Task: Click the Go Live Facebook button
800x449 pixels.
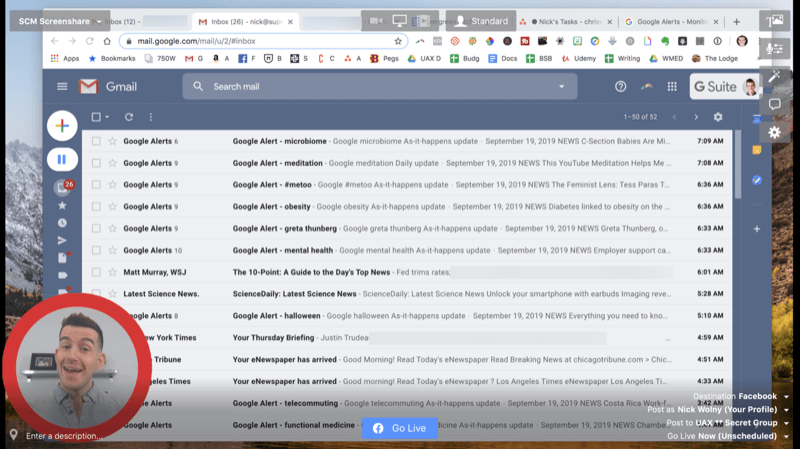Action: 400,428
